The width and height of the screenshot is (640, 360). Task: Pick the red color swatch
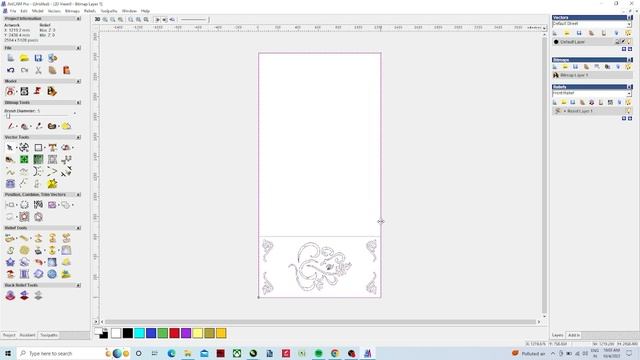click(x=174, y=333)
